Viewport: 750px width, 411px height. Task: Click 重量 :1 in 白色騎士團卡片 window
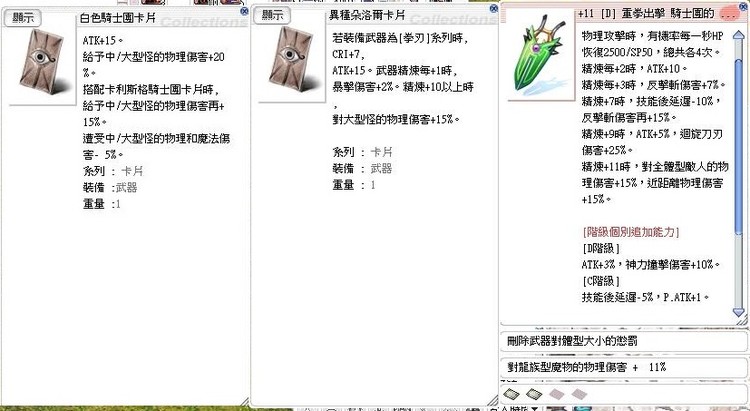point(102,204)
